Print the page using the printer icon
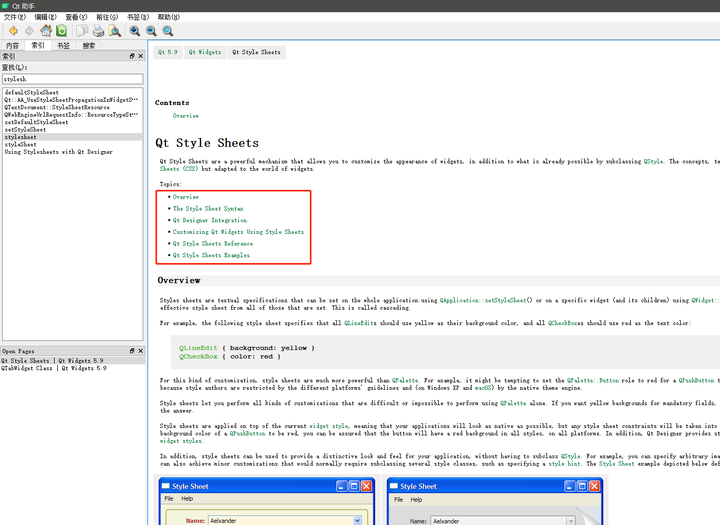This screenshot has width=720, height=525. [x=98, y=31]
